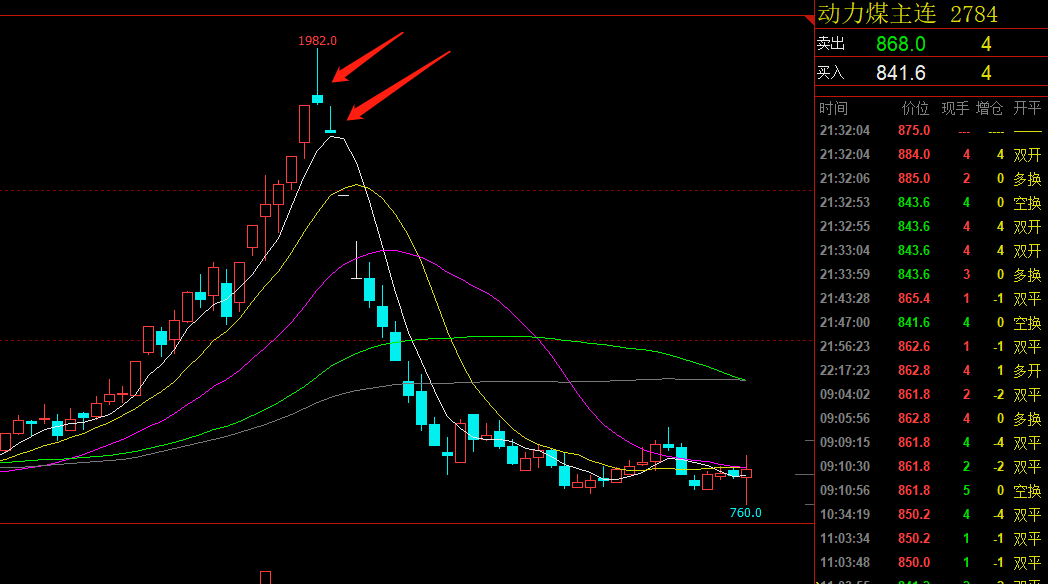
Task: Click the 开平 column header
Action: 1027,108
